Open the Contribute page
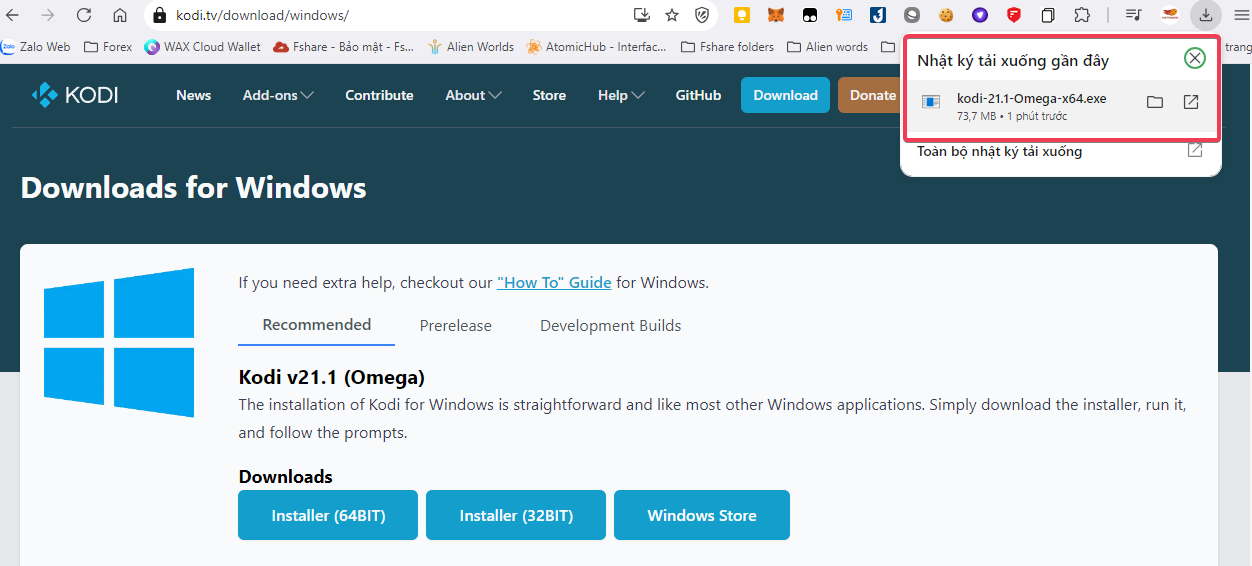The height and width of the screenshot is (566, 1252). 379,95
